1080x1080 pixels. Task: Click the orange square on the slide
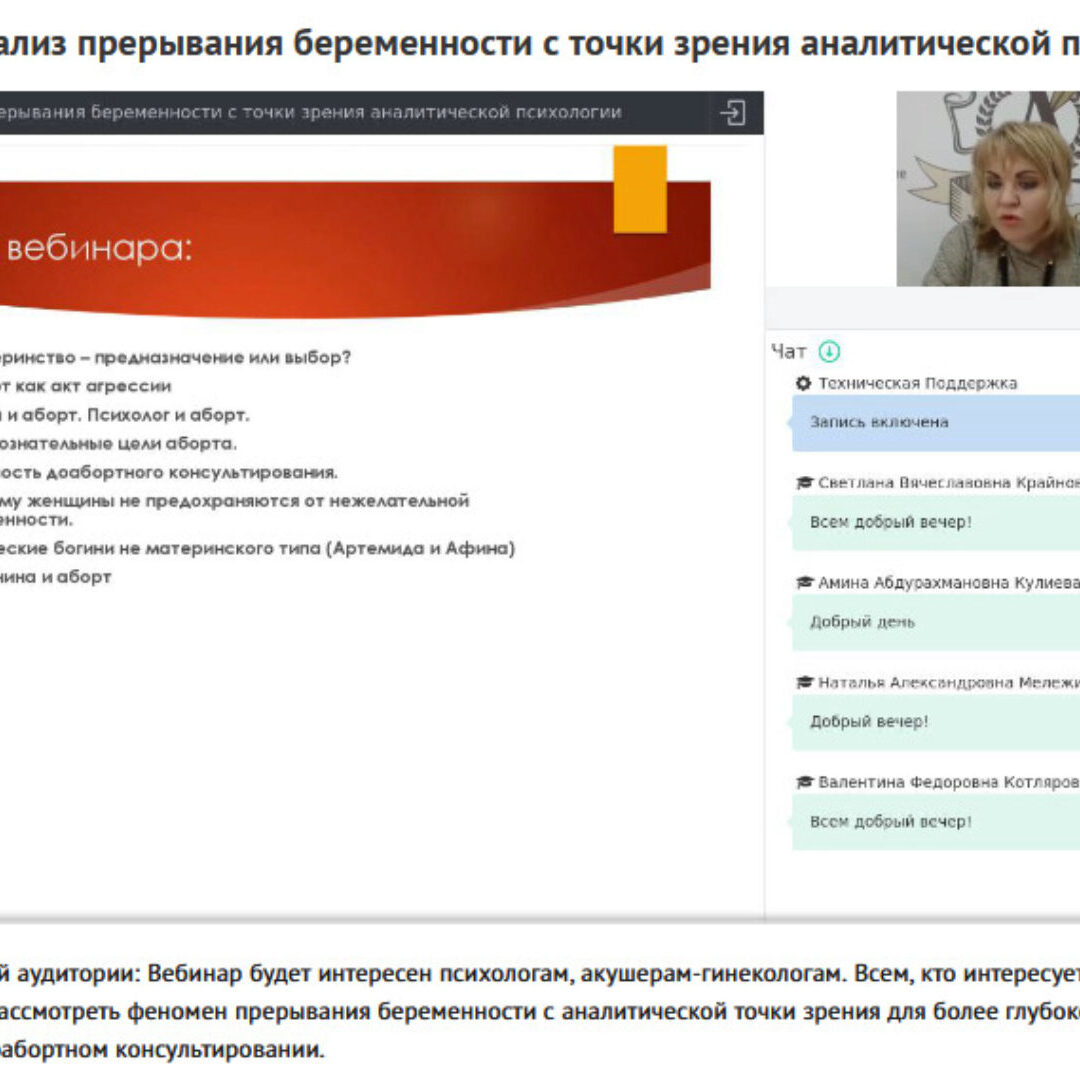point(640,189)
